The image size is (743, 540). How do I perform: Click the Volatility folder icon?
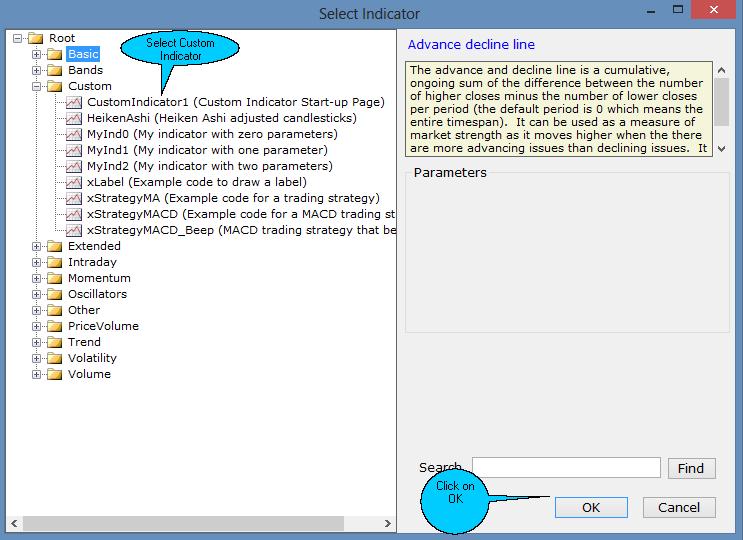54,358
